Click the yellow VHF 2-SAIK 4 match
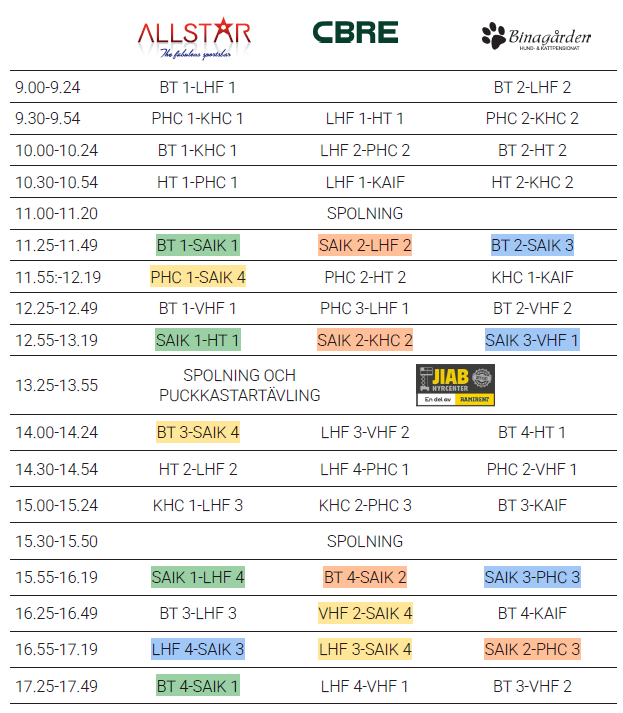Viewport: 623px width, 713px height. [365, 613]
